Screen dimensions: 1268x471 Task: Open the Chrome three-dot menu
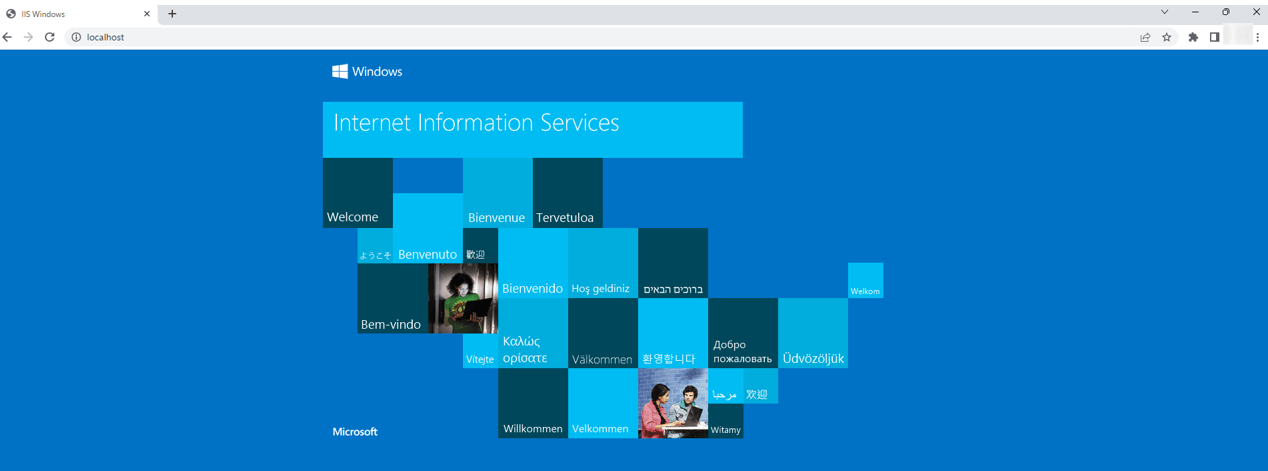(1258, 37)
